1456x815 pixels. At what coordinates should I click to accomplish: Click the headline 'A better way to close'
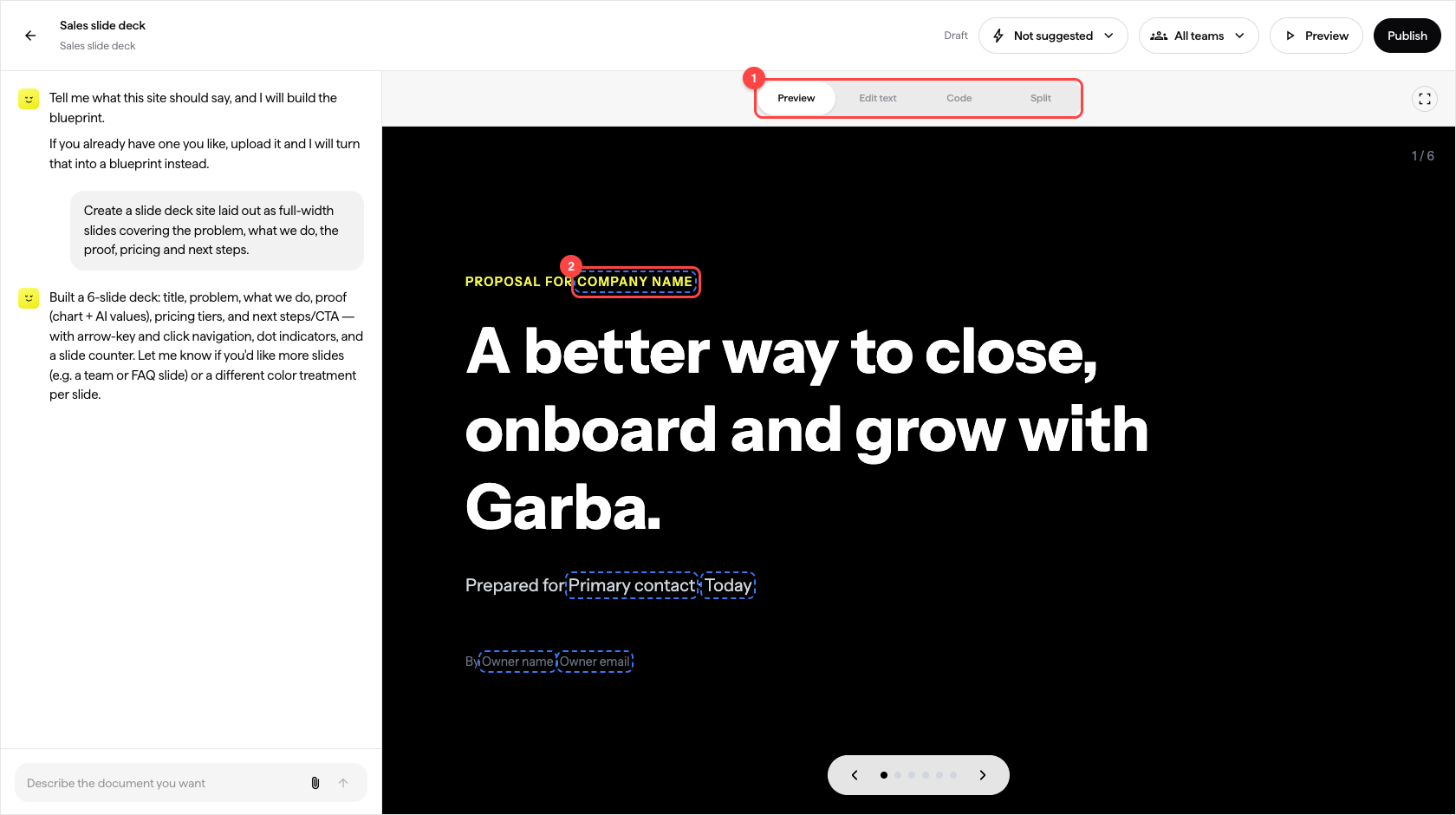tap(782, 352)
